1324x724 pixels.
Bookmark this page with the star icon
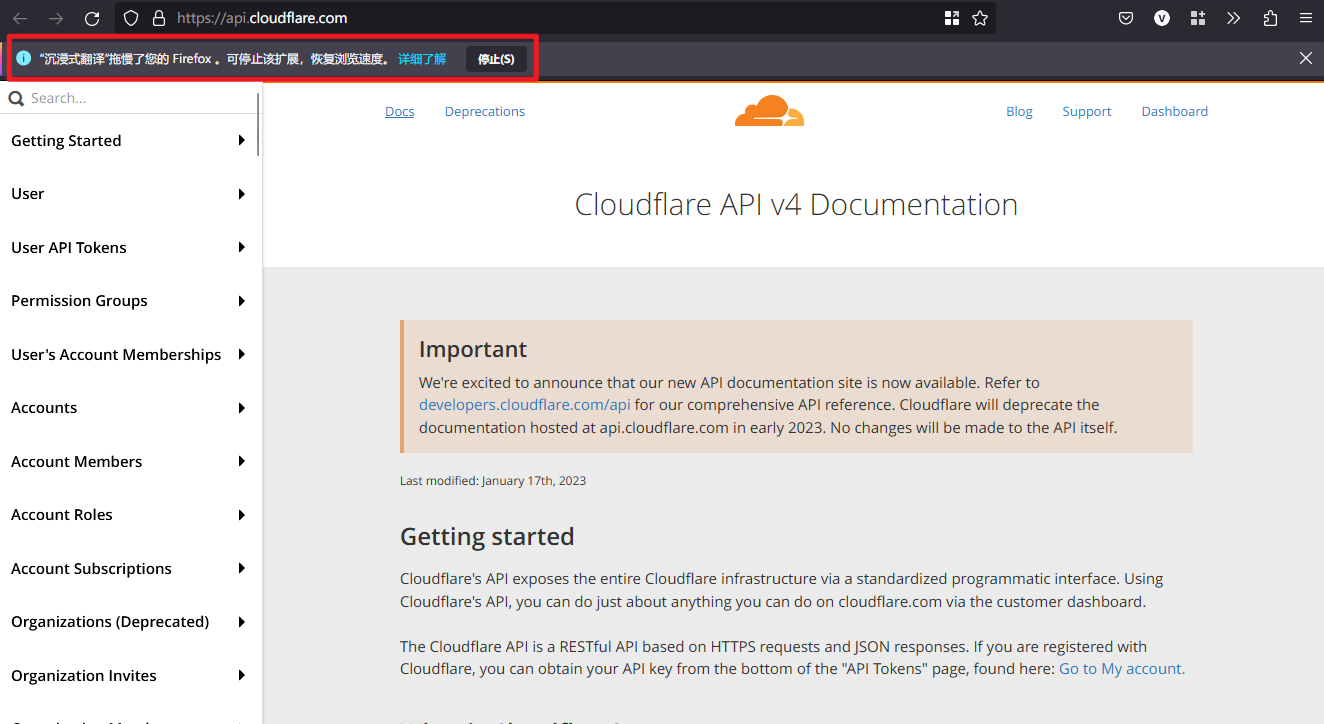pos(979,18)
